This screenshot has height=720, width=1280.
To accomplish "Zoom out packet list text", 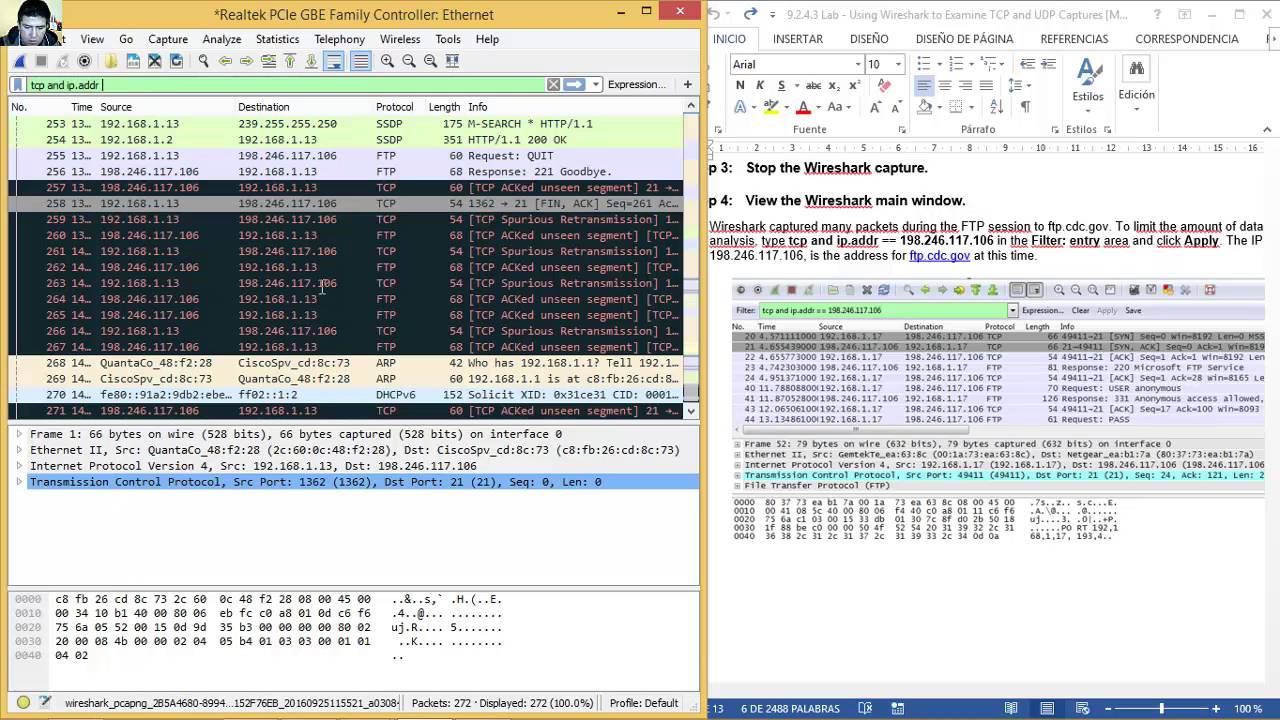I will click(409, 61).
